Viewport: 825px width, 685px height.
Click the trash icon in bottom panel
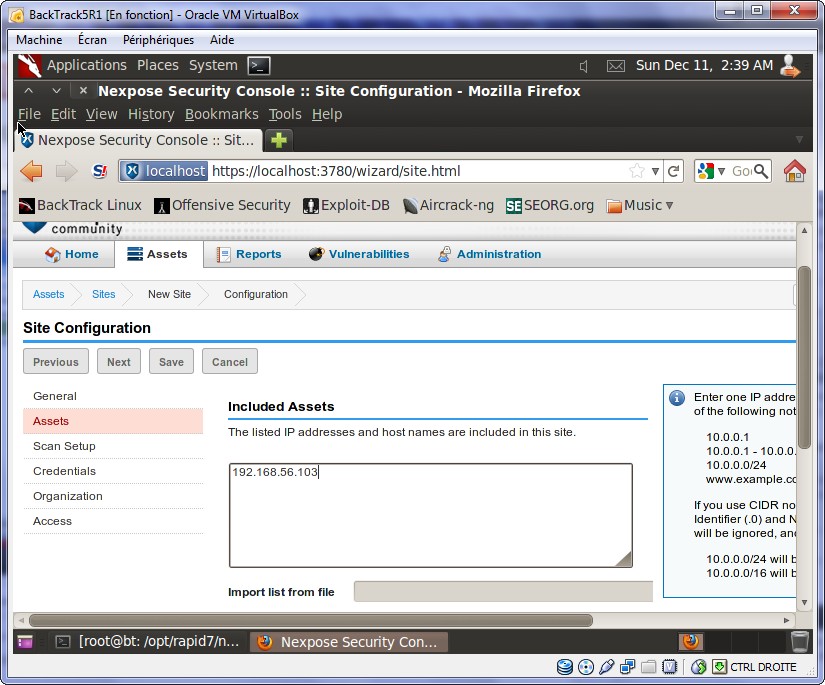(x=799, y=642)
